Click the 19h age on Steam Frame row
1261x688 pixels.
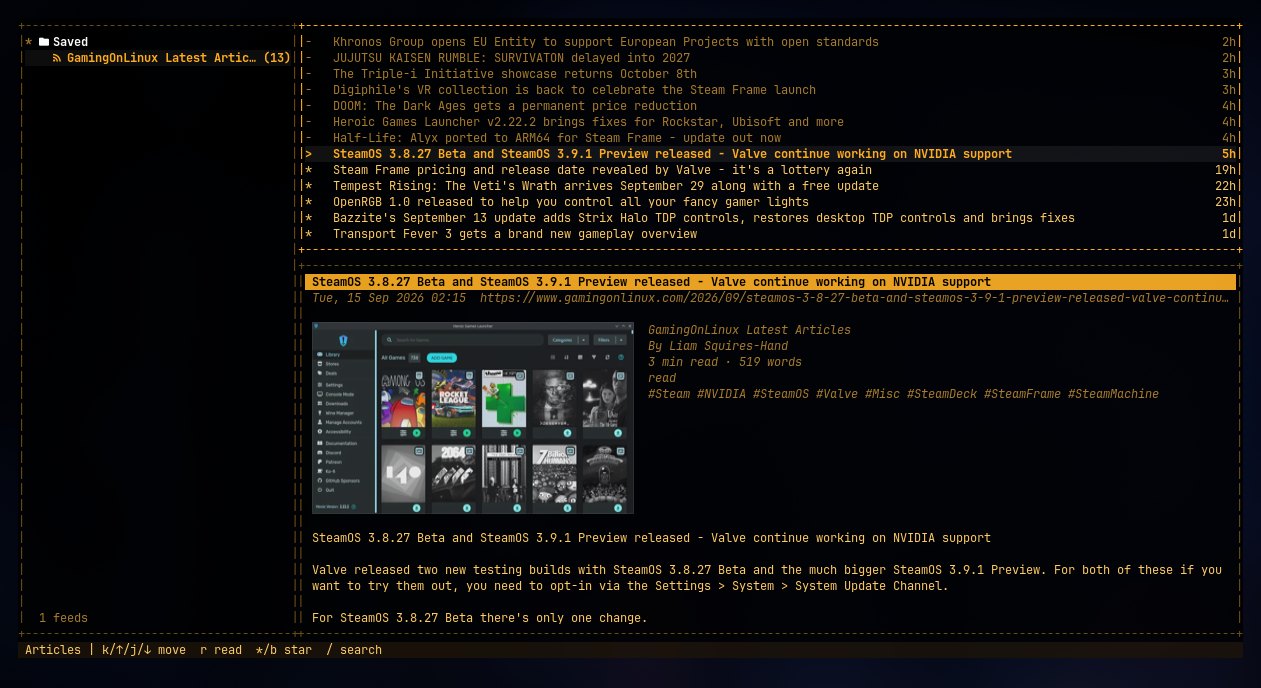point(1225,170)
